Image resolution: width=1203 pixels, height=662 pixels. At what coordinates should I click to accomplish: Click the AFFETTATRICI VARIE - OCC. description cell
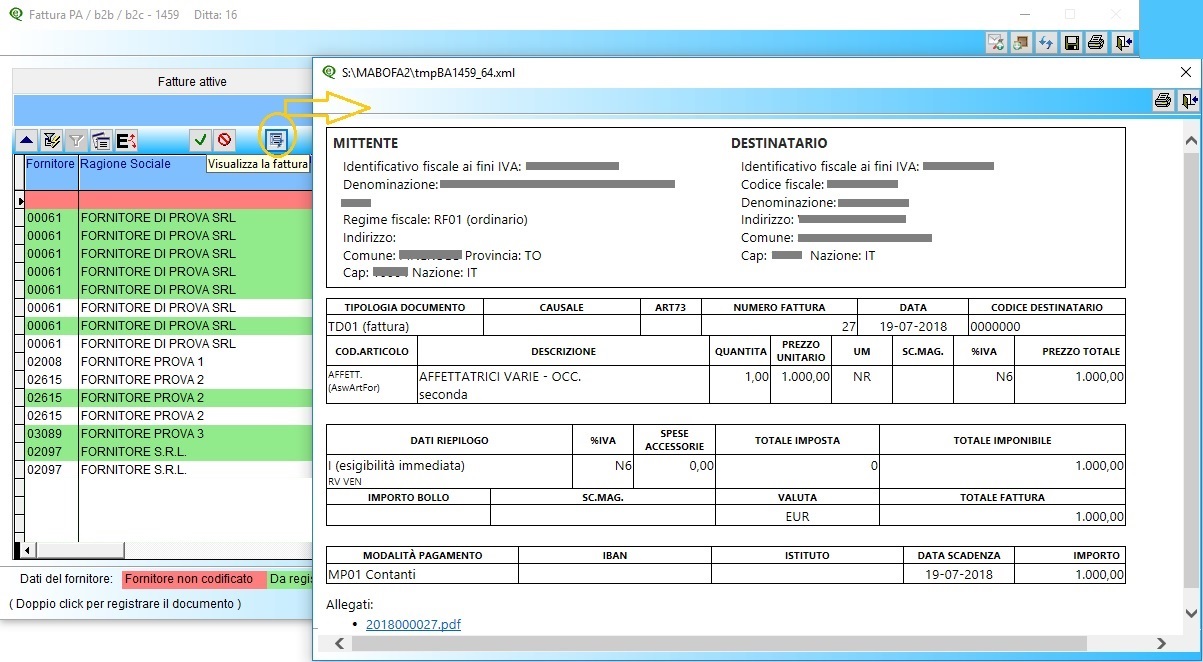tap(563, 385)
